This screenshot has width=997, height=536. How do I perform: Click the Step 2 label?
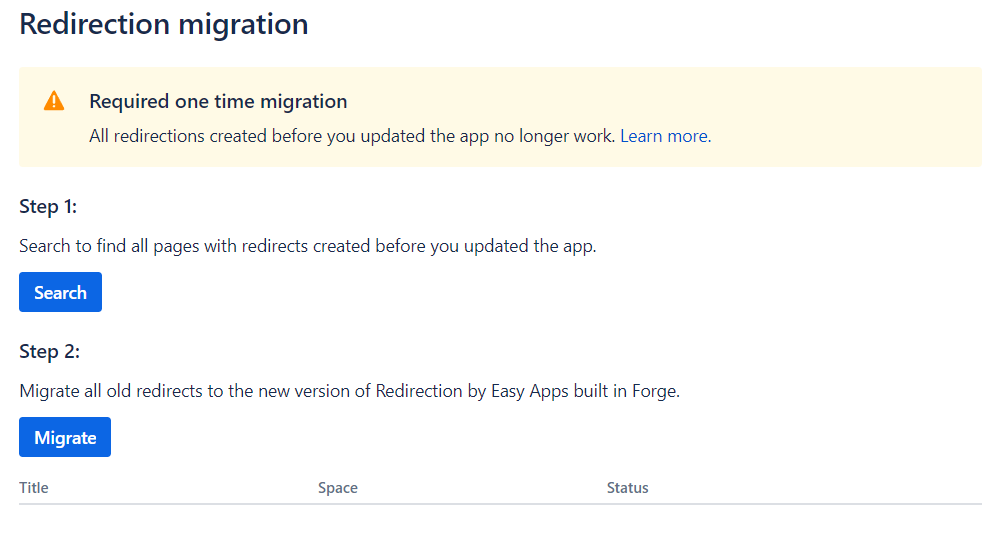49,352
